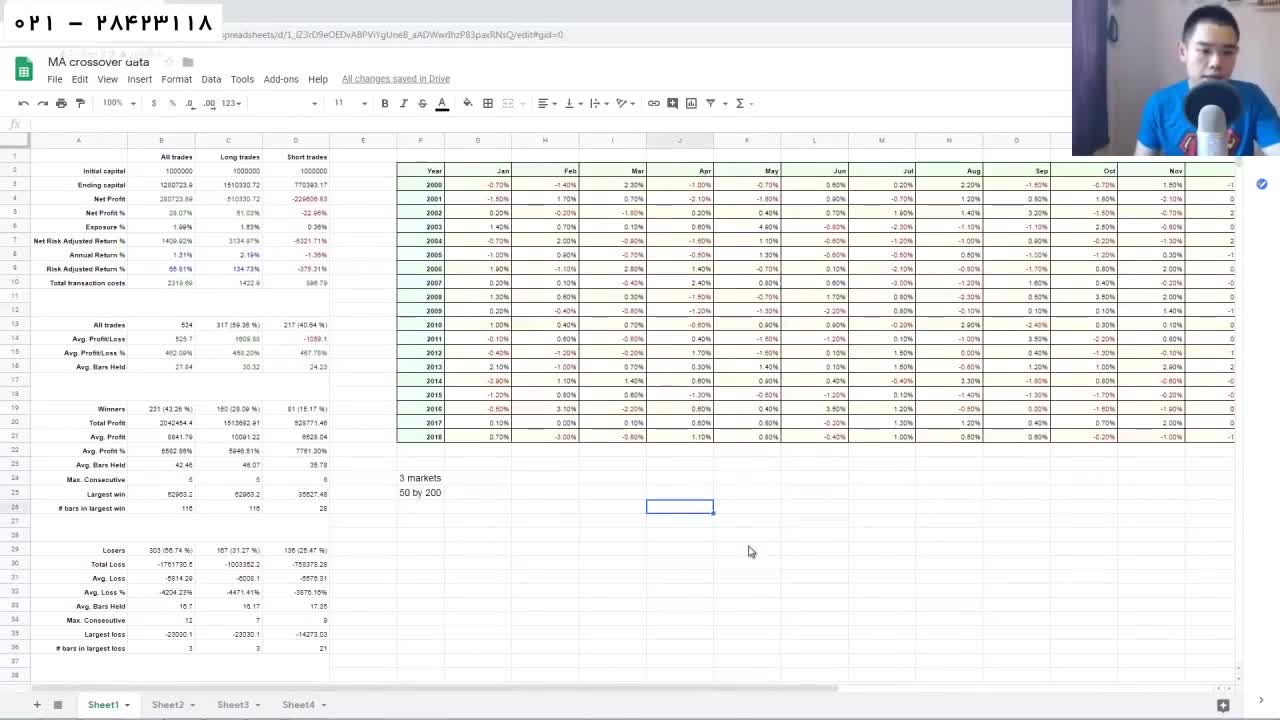This screenshot has height=720, width=1280.
Task: Click the Explore button at bottom right
Action: click(x=1223, y=705)
